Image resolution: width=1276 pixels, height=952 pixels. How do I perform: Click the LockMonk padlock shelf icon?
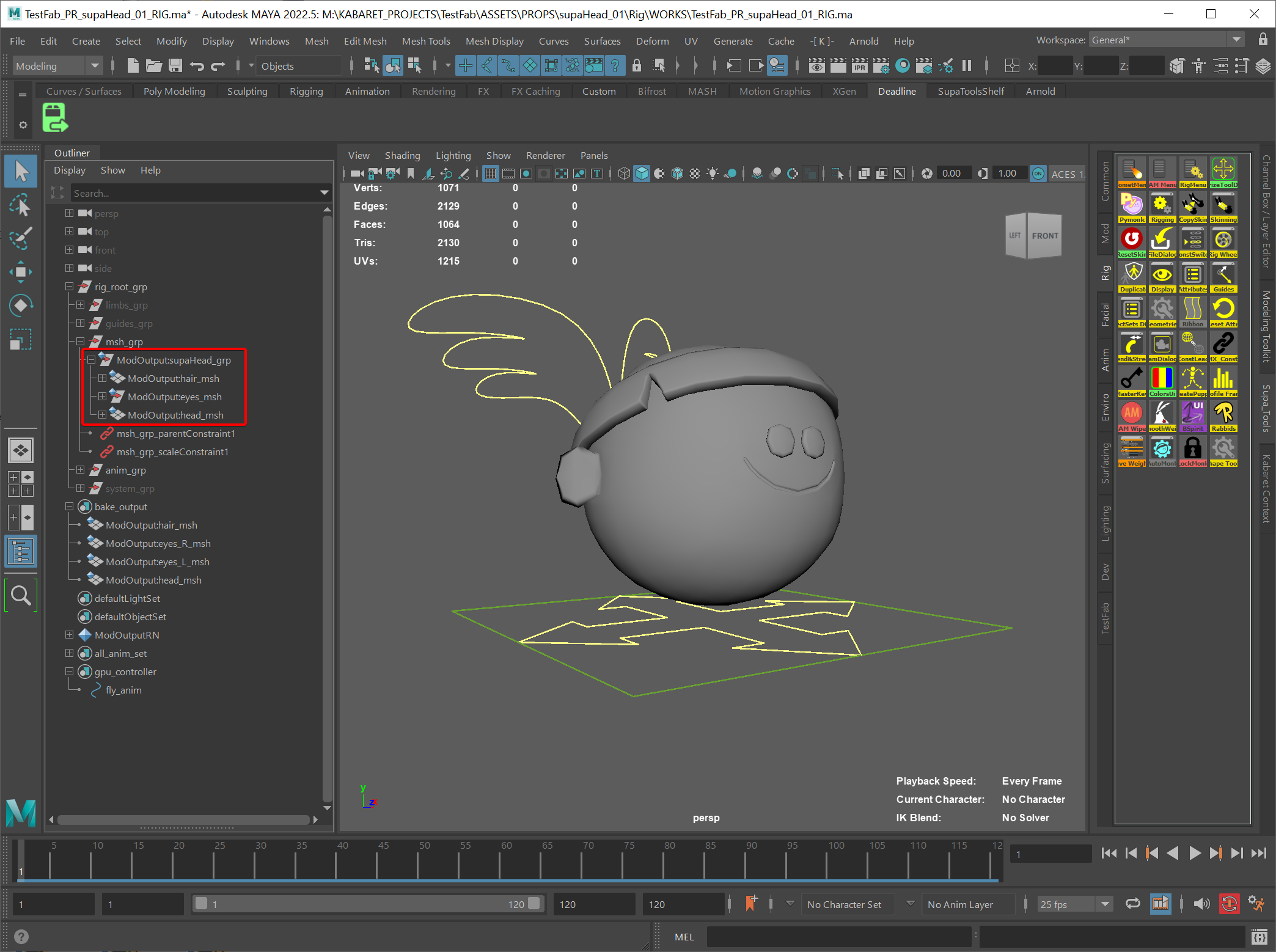(x=1193, y=452)
